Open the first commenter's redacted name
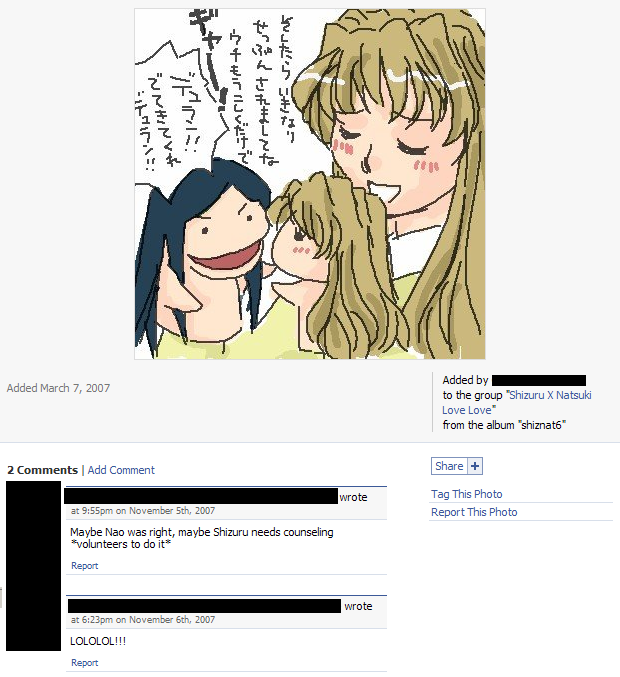 201,496
